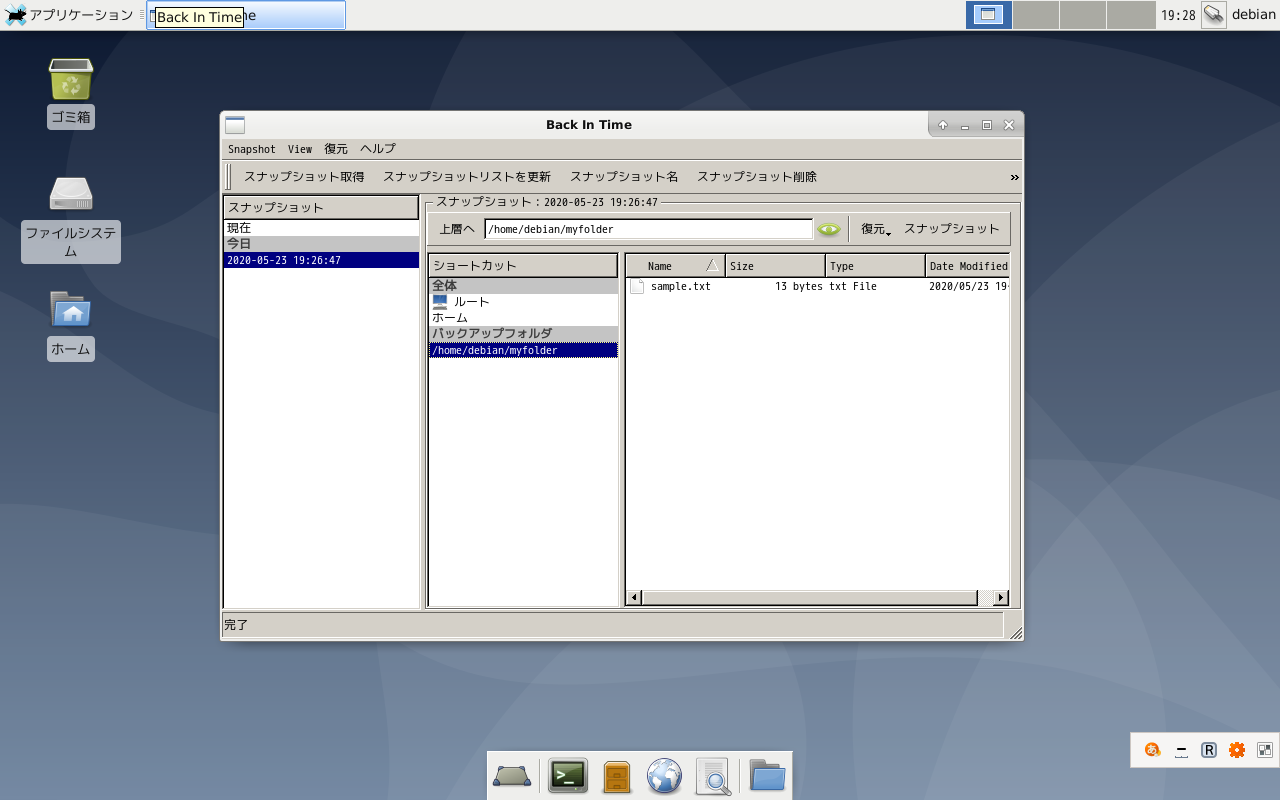Viewport: 1280px width, 800px height.
Task: Sort files by Date Modified column header
Action: 967,266
